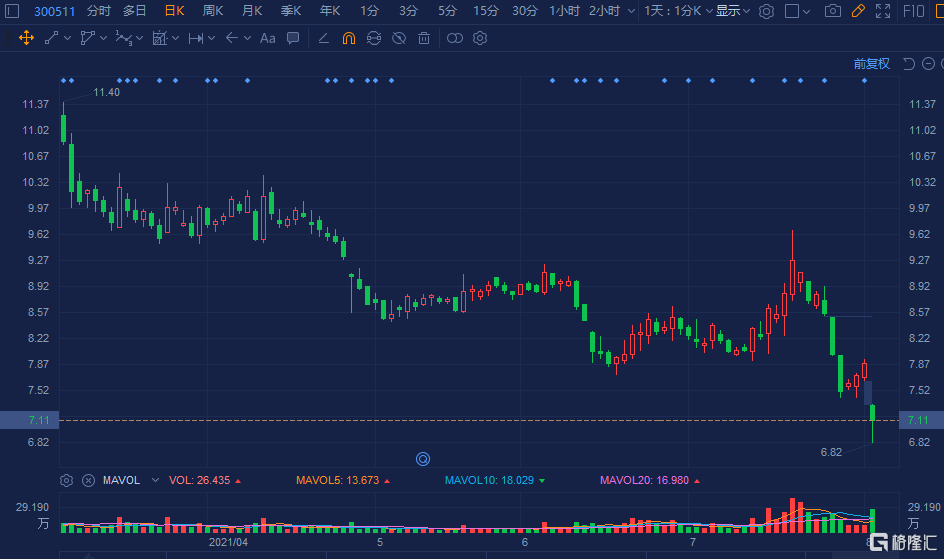Open MAVOL indicator settings gear
944x559 pixels.
(67, 480)
